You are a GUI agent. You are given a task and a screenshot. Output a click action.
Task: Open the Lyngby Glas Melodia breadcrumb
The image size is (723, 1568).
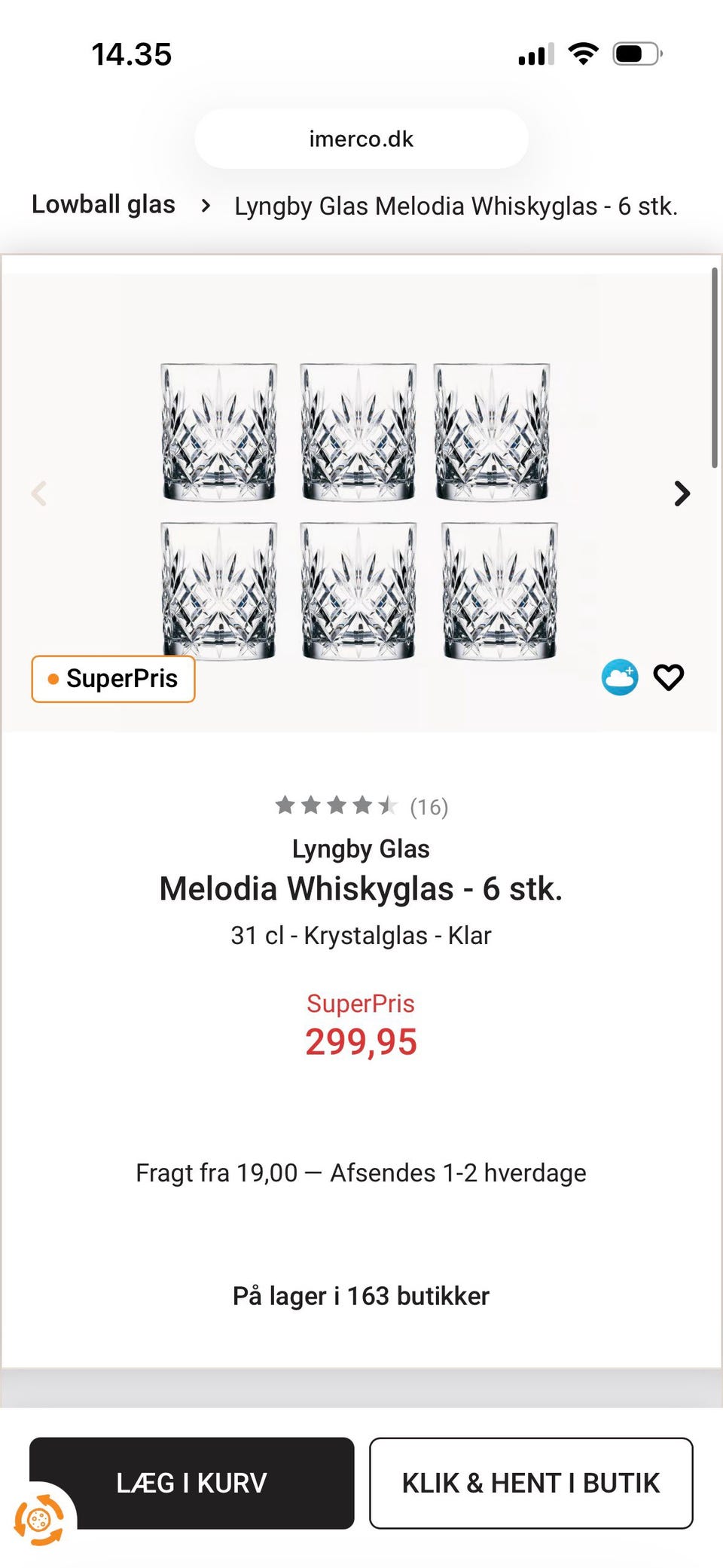point(456,206)
